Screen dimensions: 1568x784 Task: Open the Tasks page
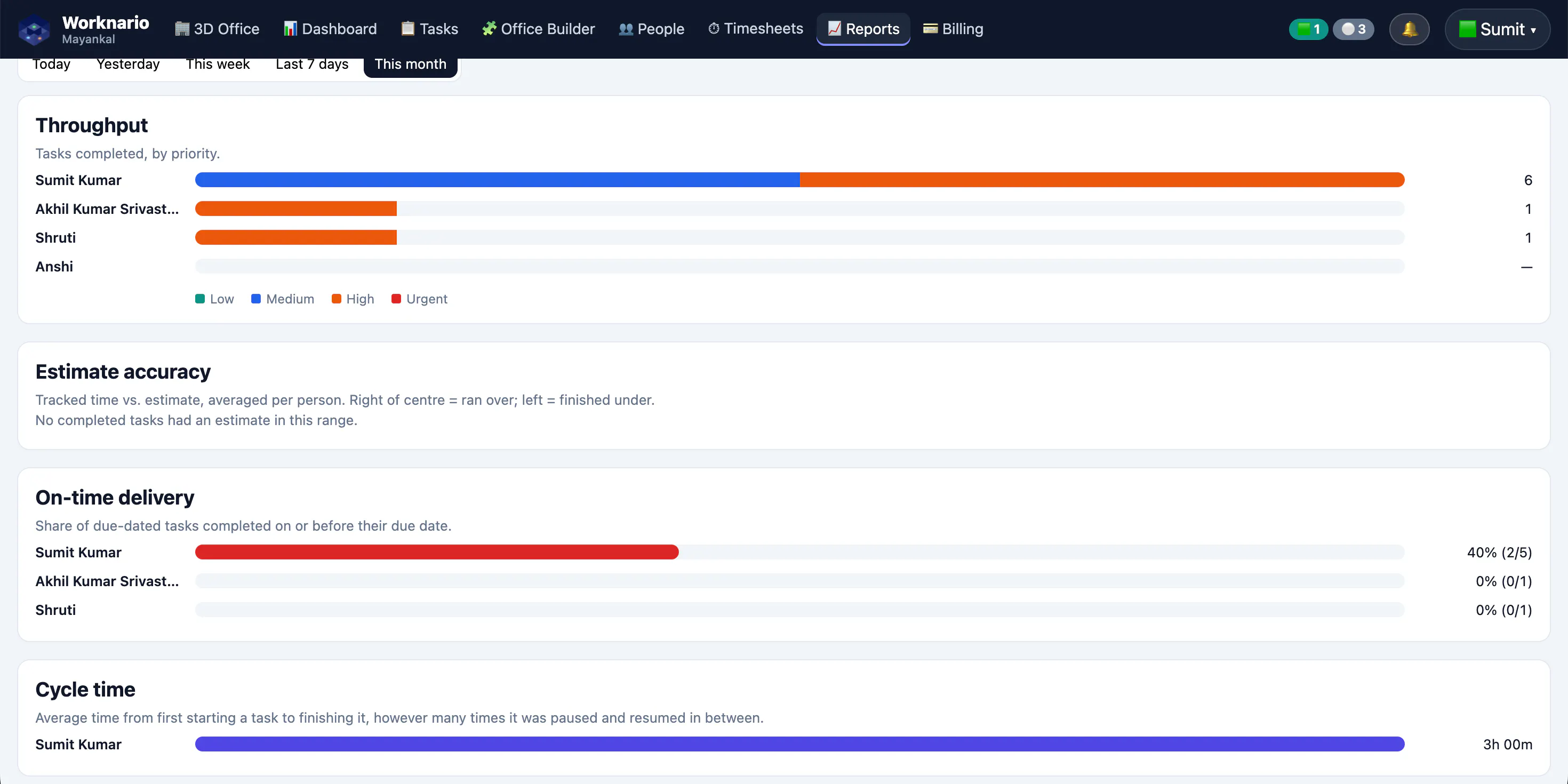pyautogui.click(x=430, y=29)
